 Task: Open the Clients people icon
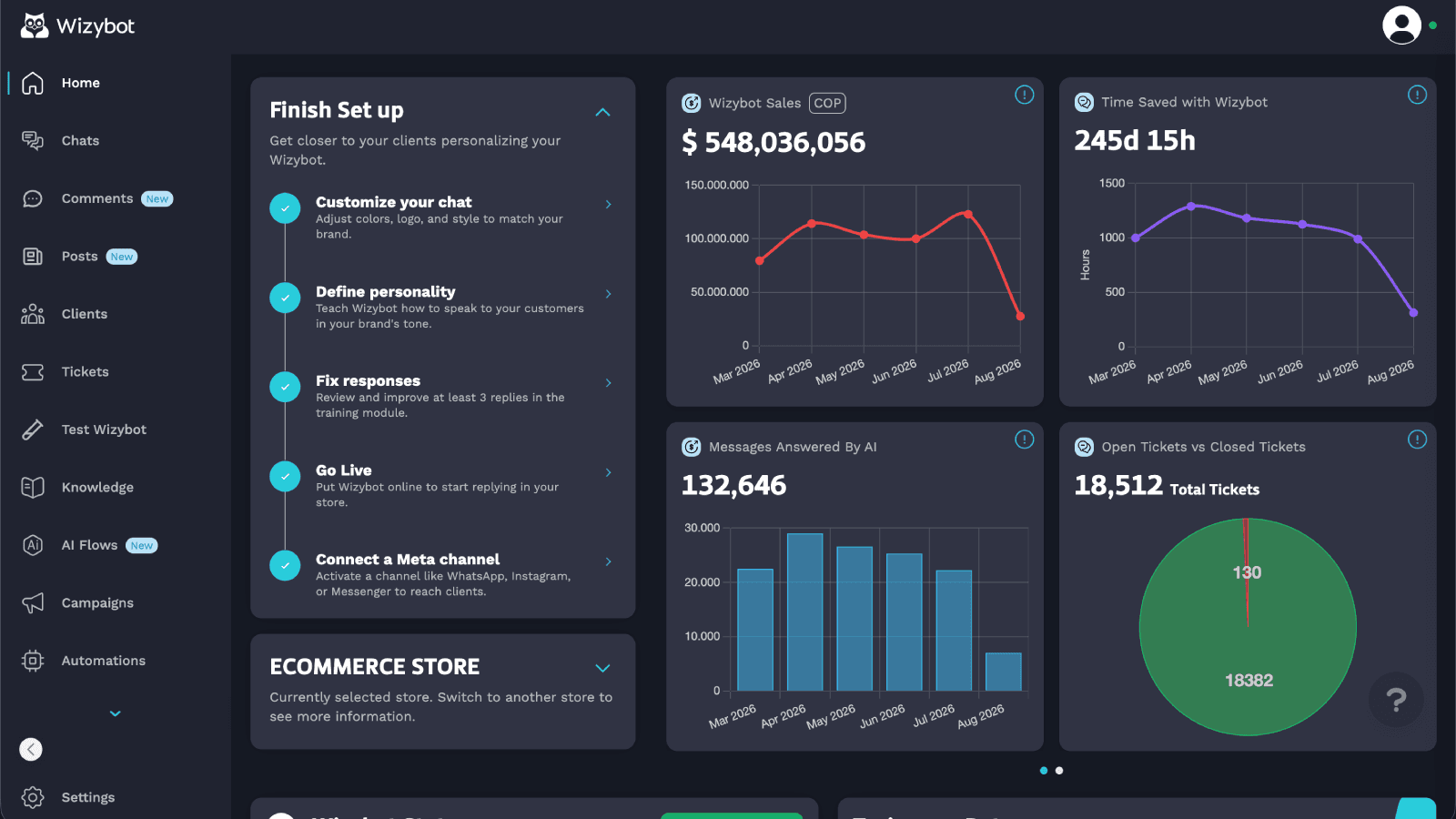coord(33,314)
